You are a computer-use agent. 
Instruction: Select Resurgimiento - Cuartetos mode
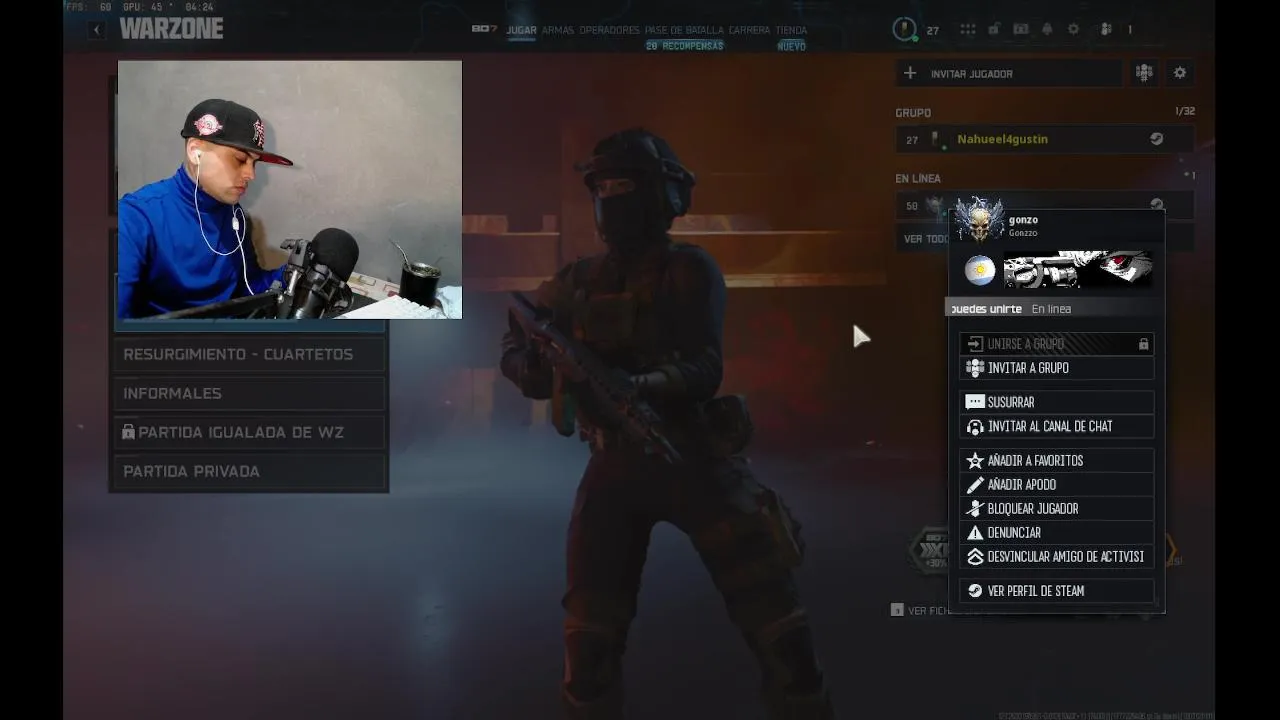pyautogui.click(x=249, y=354)
